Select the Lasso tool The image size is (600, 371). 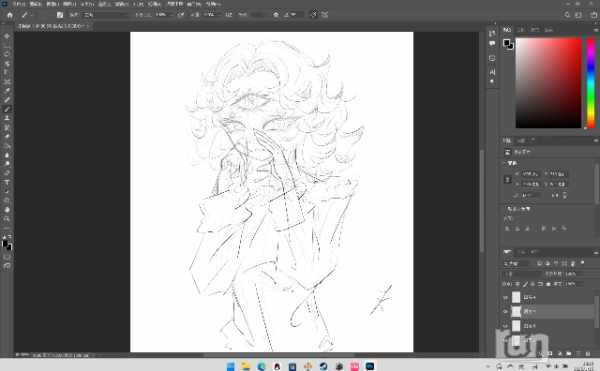point(7,54)
